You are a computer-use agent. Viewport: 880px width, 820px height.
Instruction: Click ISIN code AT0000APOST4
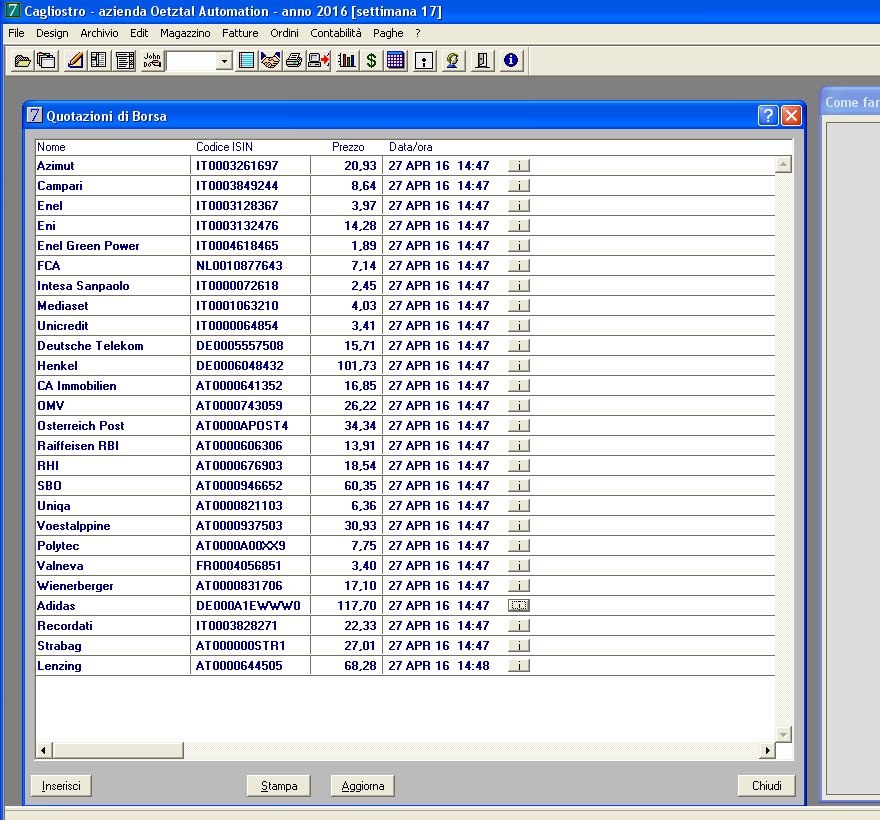(242, 426)
